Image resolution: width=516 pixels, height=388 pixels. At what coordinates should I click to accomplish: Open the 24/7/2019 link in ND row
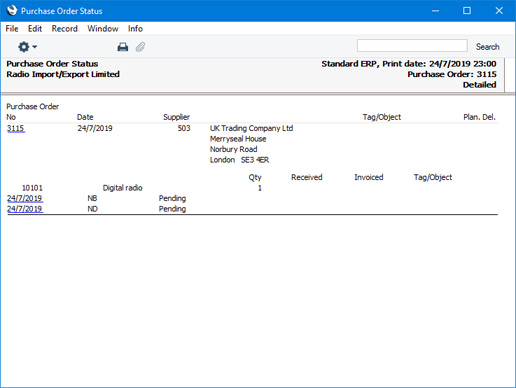click(25, 209)
